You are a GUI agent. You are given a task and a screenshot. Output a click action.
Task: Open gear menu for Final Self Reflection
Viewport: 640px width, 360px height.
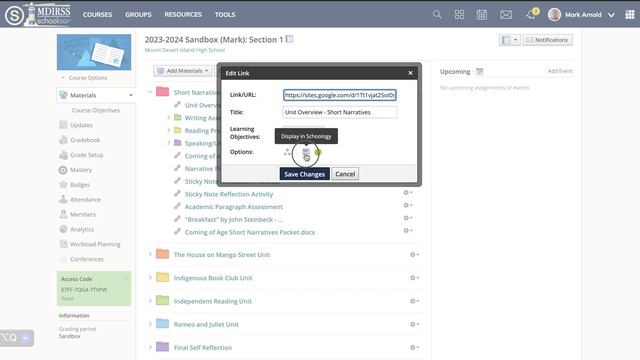click(x=414, y=347)
